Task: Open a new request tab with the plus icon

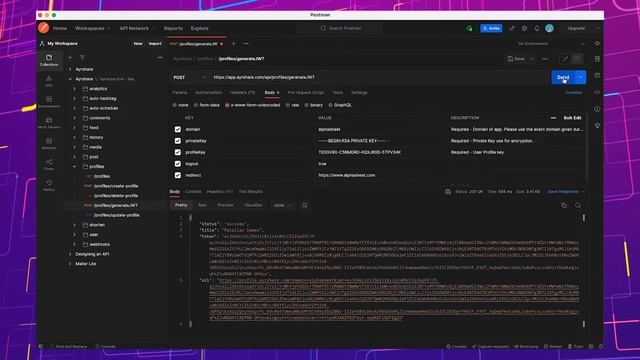Action: point(234,44)
